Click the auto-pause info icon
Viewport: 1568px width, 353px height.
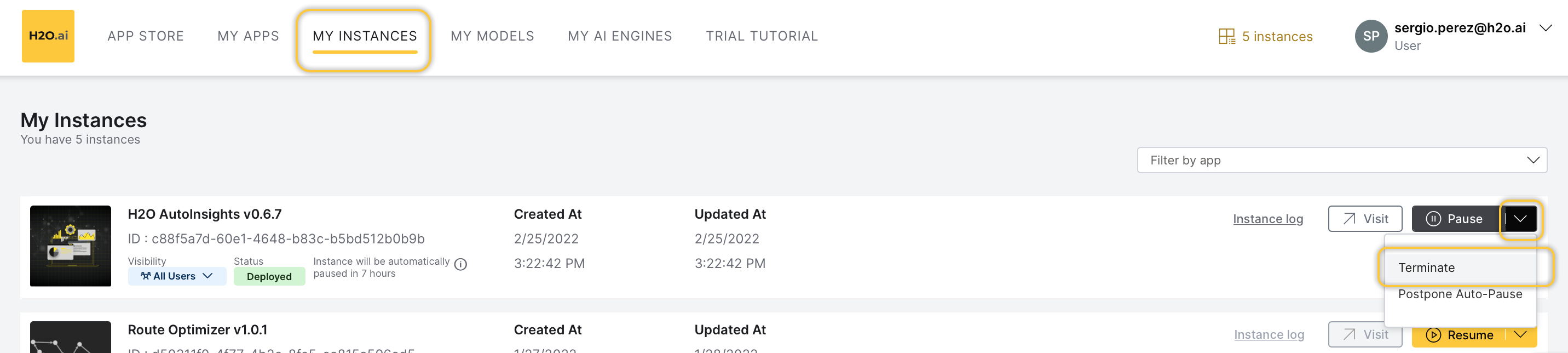pyautogui.click(x=461, y=265)
